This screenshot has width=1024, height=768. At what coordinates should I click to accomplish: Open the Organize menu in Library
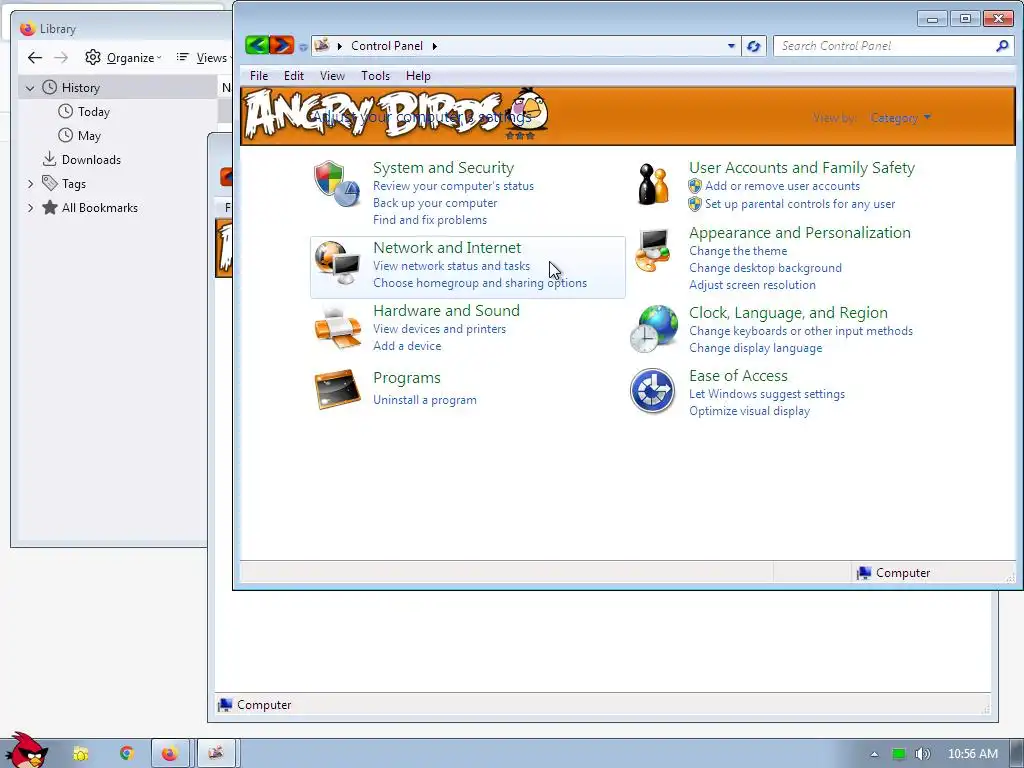pos(123,58)
